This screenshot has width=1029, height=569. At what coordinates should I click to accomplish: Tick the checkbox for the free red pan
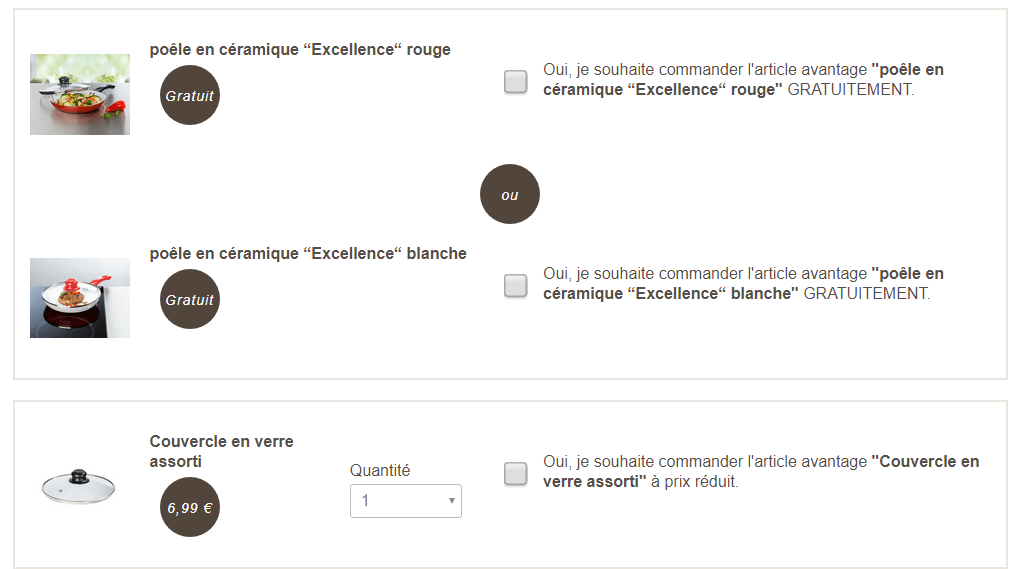point(516,82)
